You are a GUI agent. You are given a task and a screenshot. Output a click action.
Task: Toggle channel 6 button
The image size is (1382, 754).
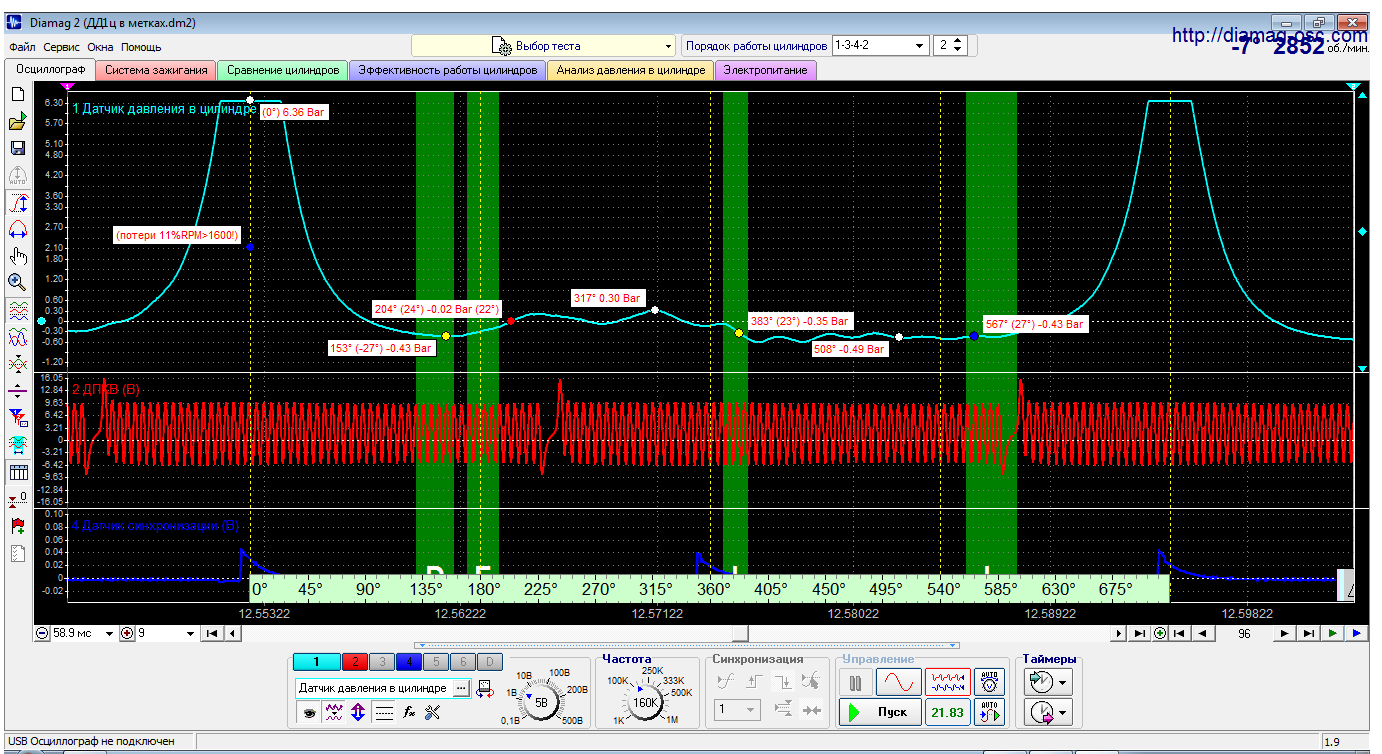pyautogui.click(x=463, y=662)
